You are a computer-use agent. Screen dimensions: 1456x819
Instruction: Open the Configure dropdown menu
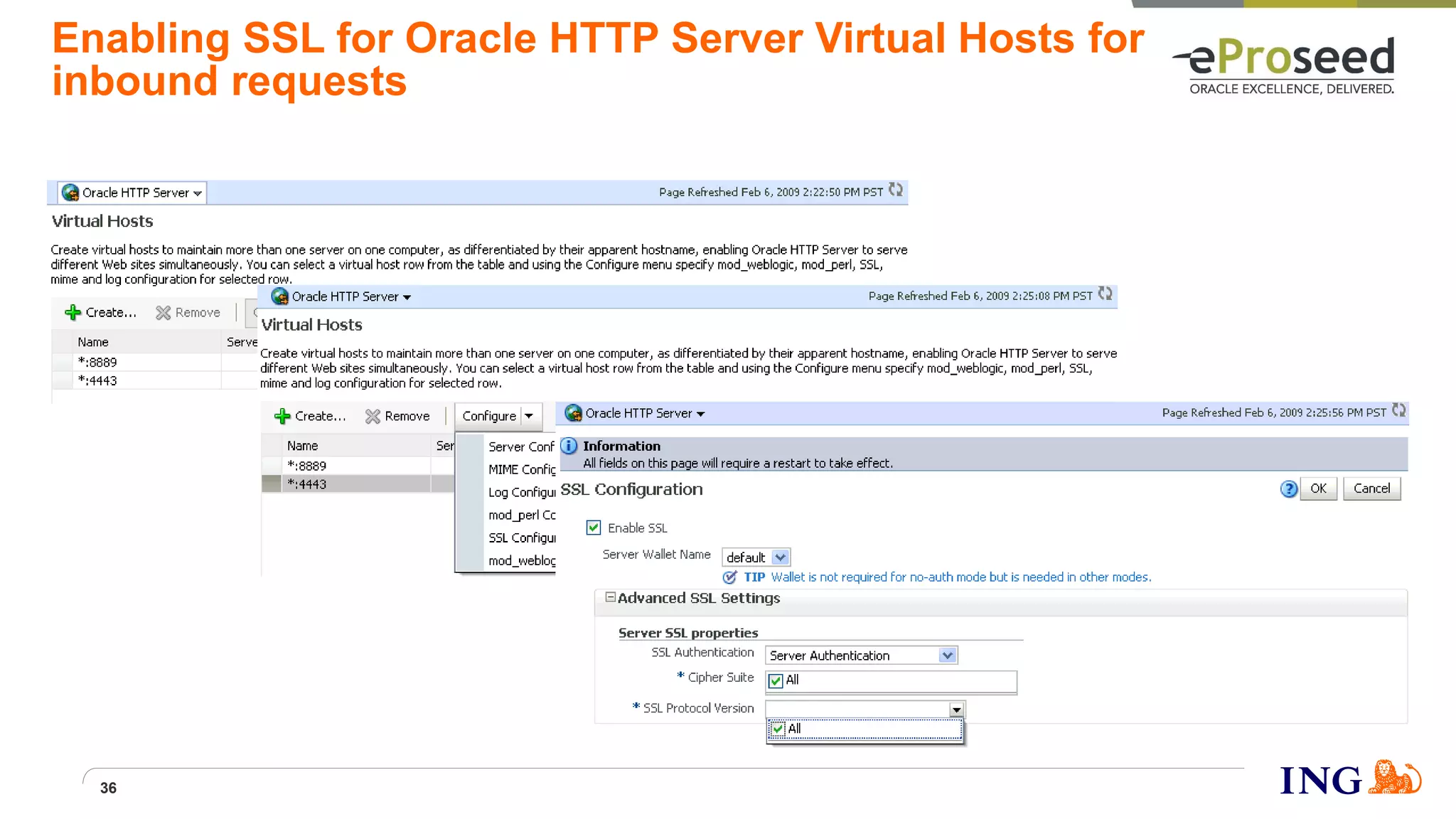point(498,416)
